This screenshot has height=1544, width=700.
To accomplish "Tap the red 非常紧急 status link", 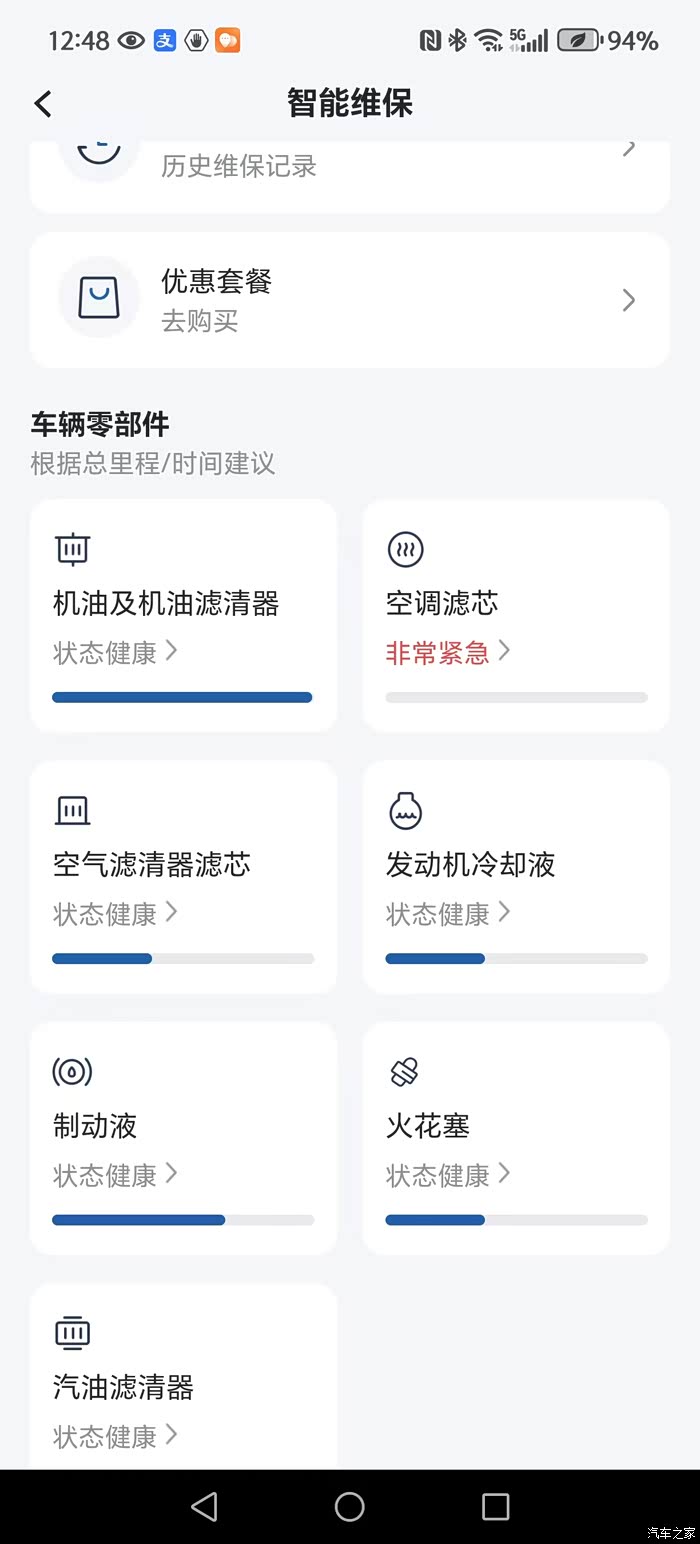I will (x=437, y=653).
